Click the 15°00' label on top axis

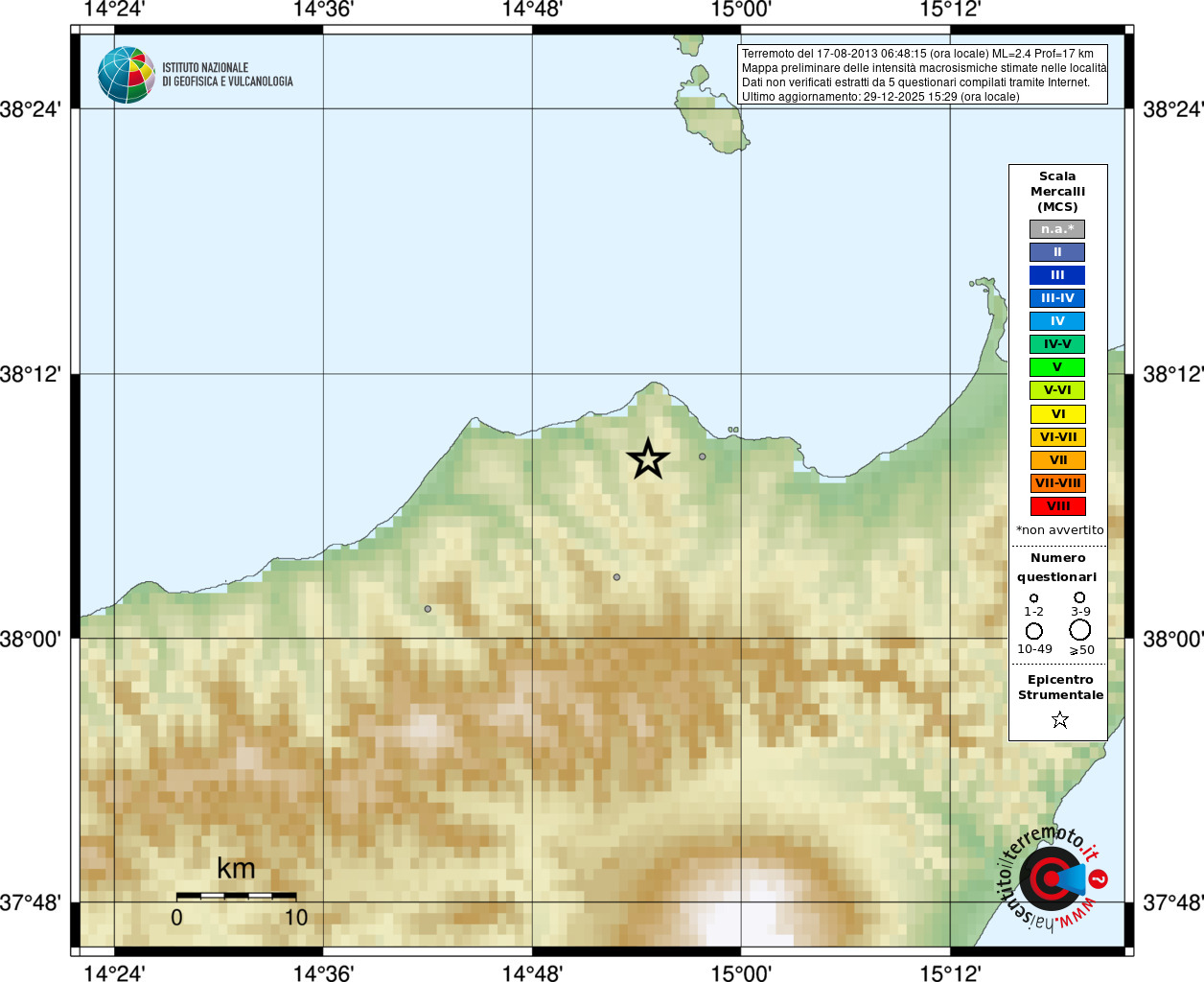click(x=741, y=10)
